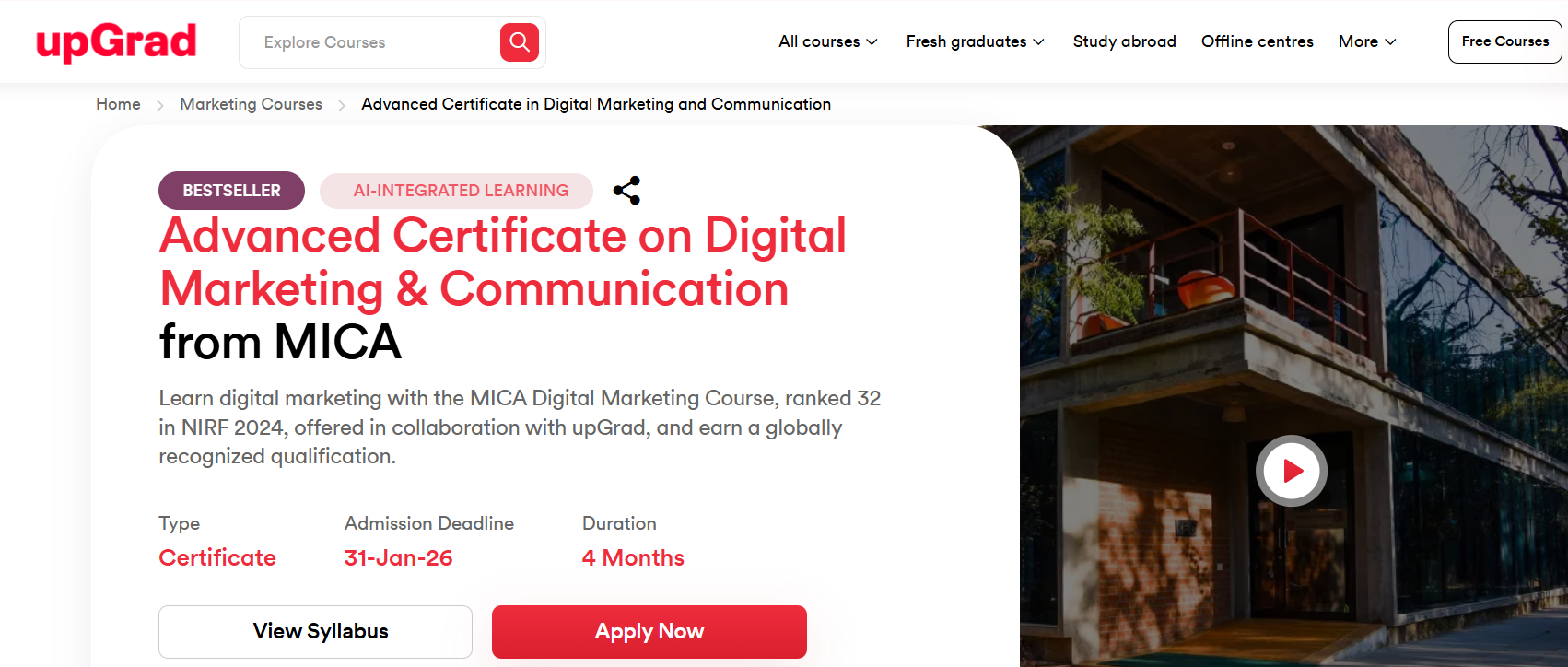Play the campus video
Screen dimensions: 1568x667
[1292, 471]
